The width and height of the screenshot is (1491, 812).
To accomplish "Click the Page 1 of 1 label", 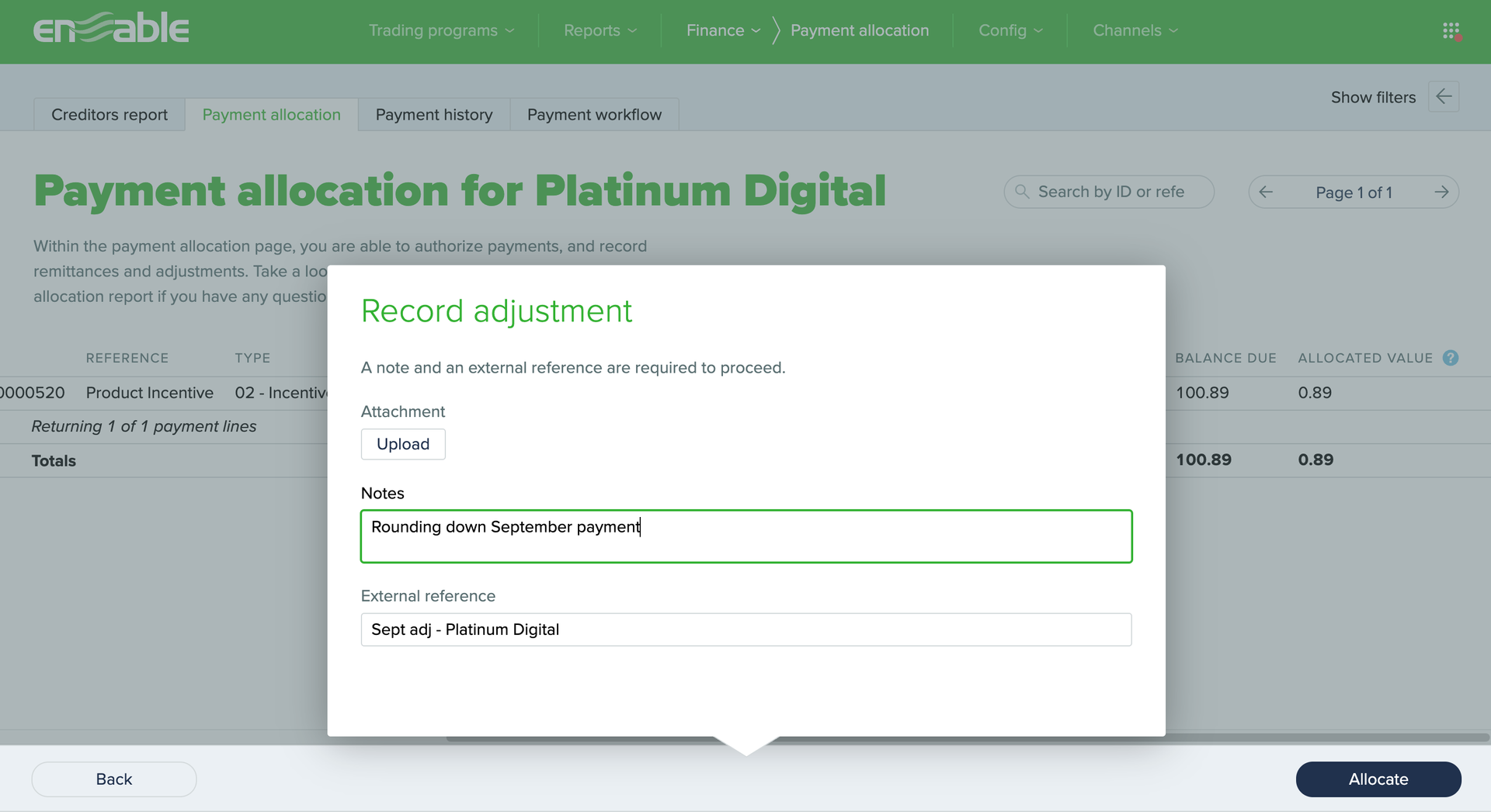I will pos(1354,193).
